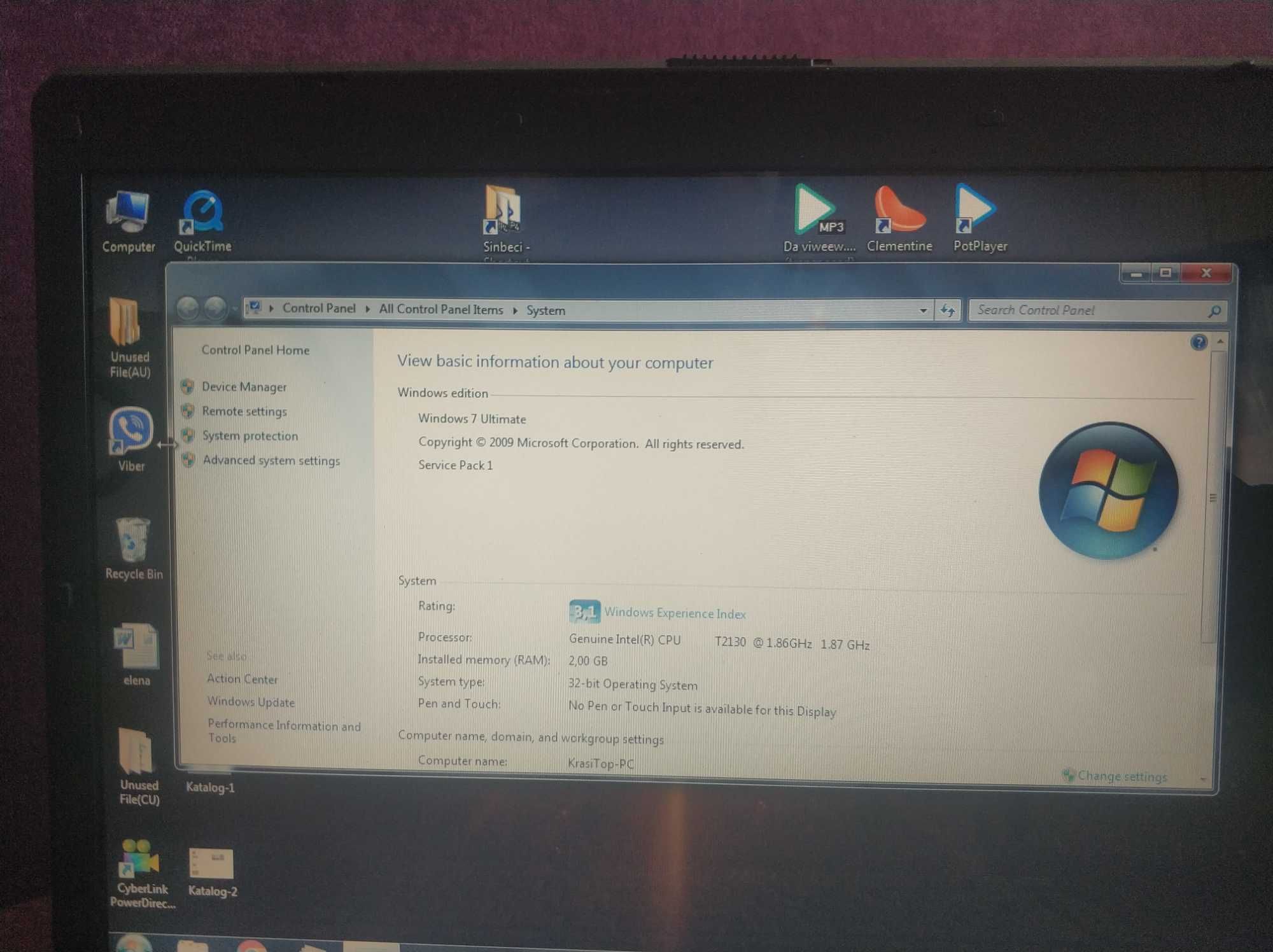This screenshot has width=1273, height=952.
Task: Open Windows Update link
Action: click(251, 702)
